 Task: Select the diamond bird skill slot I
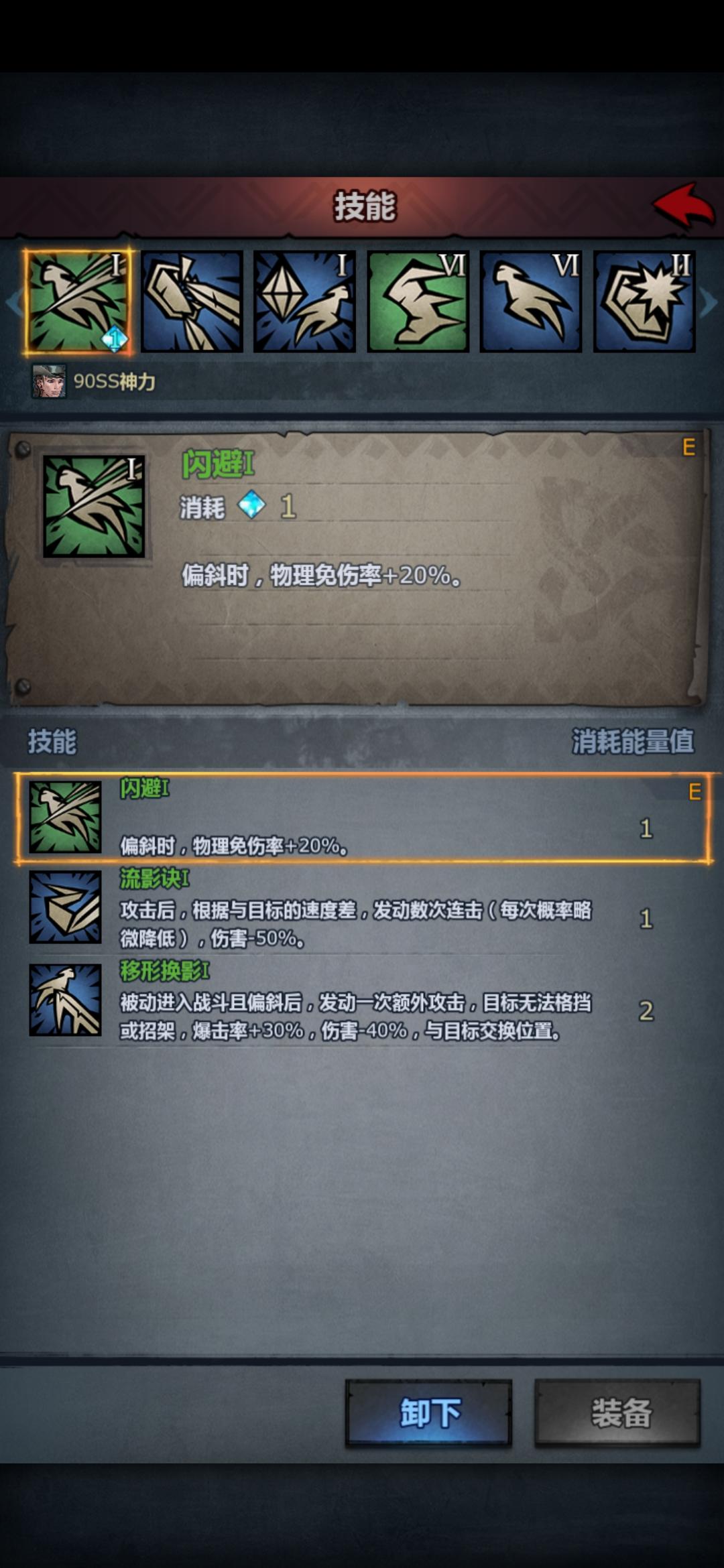pyautogui.click(x=305, y=302)
